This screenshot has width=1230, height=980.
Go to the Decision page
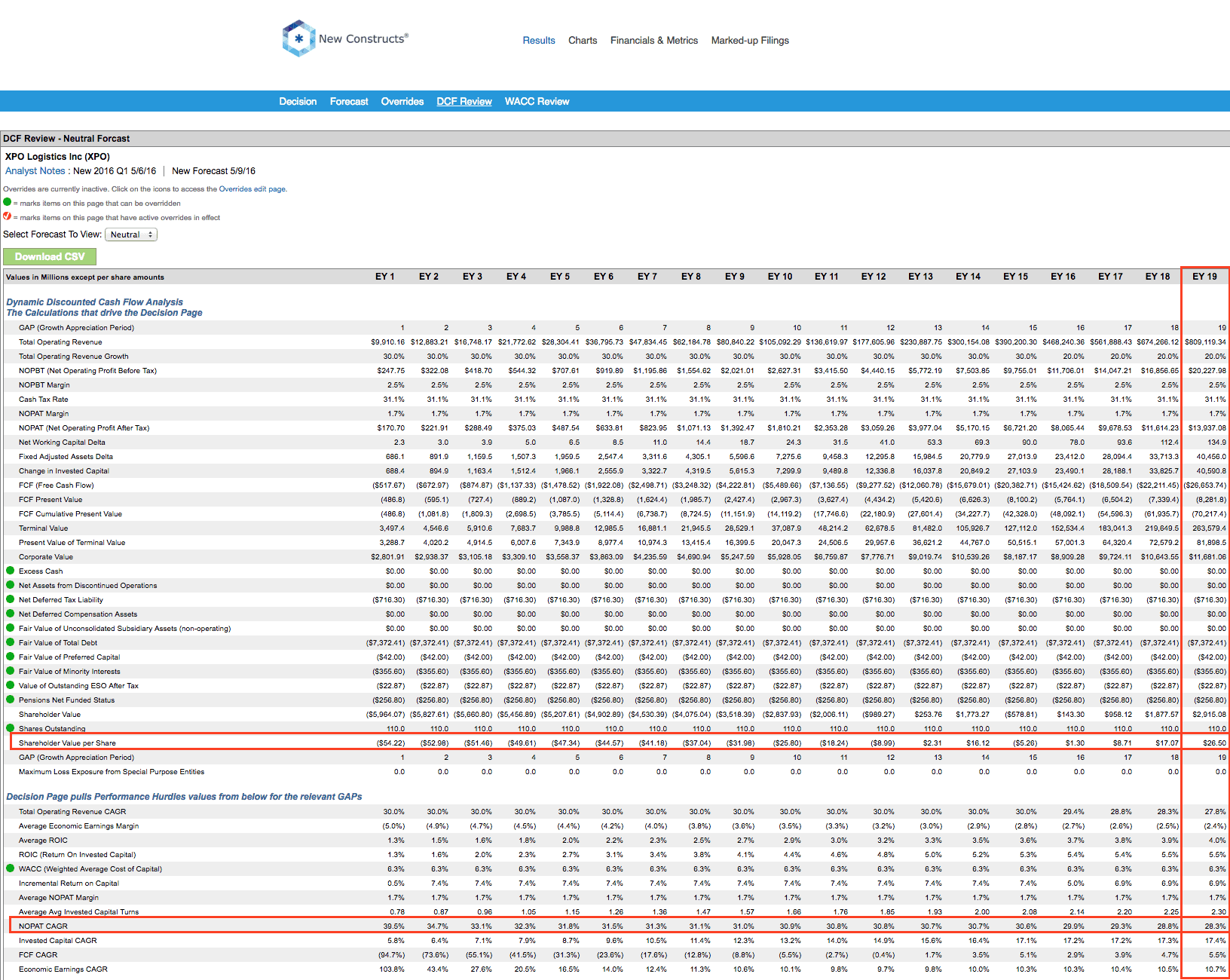click(298, 102)
